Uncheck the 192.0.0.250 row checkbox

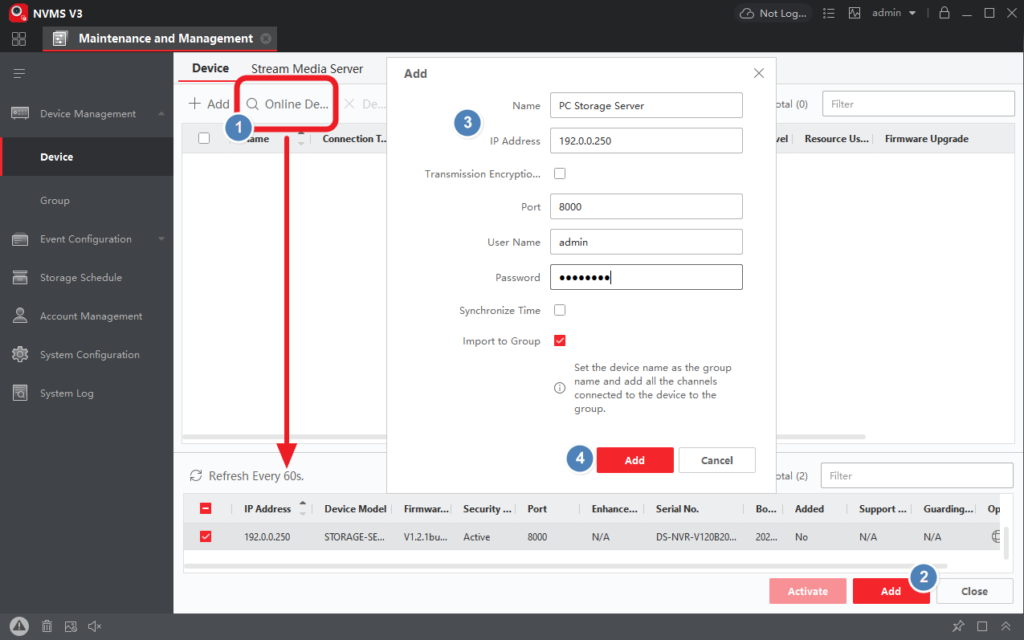point(205,537)
